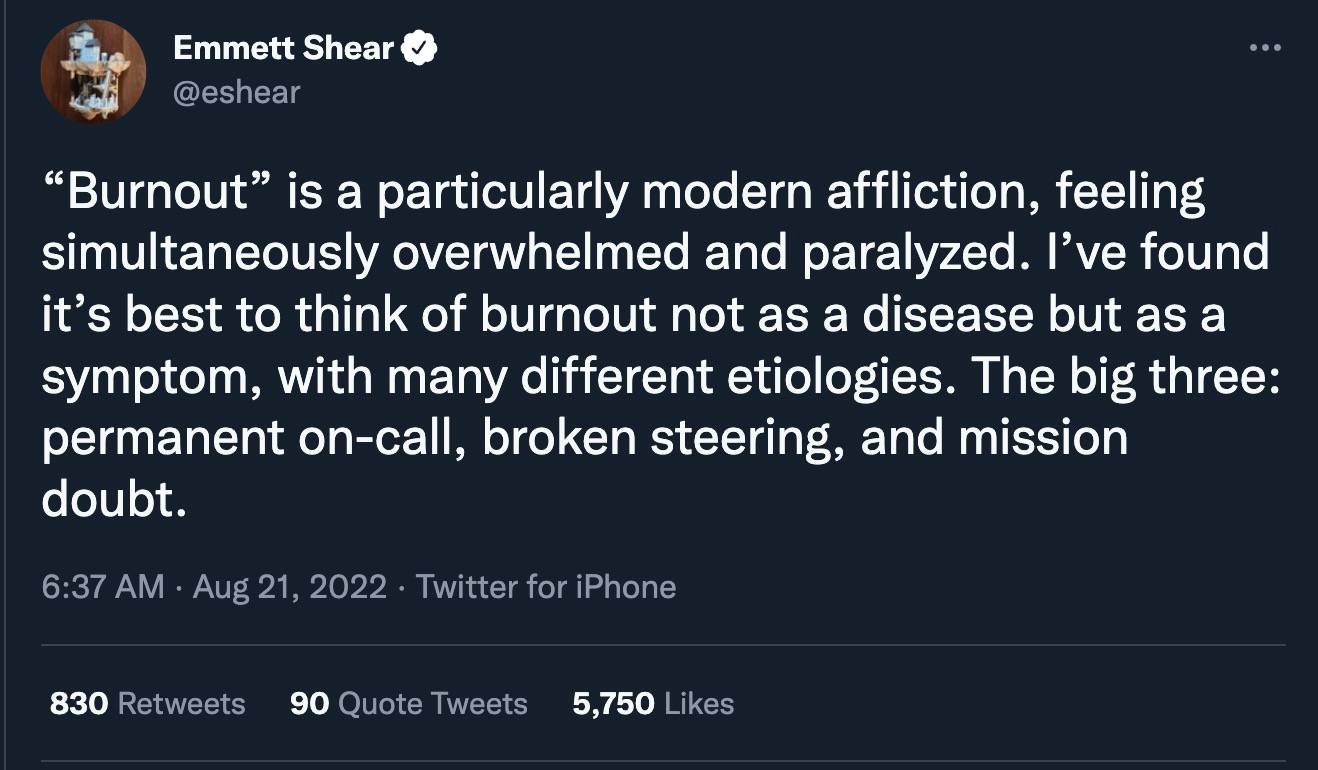Click the quoted word “Burnout” in the tweet
This screenshot has width=1318, height=770.
(x=160, y=193)
